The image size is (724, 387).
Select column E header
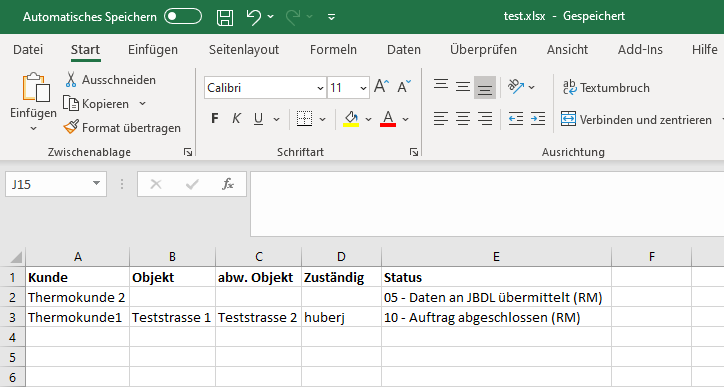(496, 257)
